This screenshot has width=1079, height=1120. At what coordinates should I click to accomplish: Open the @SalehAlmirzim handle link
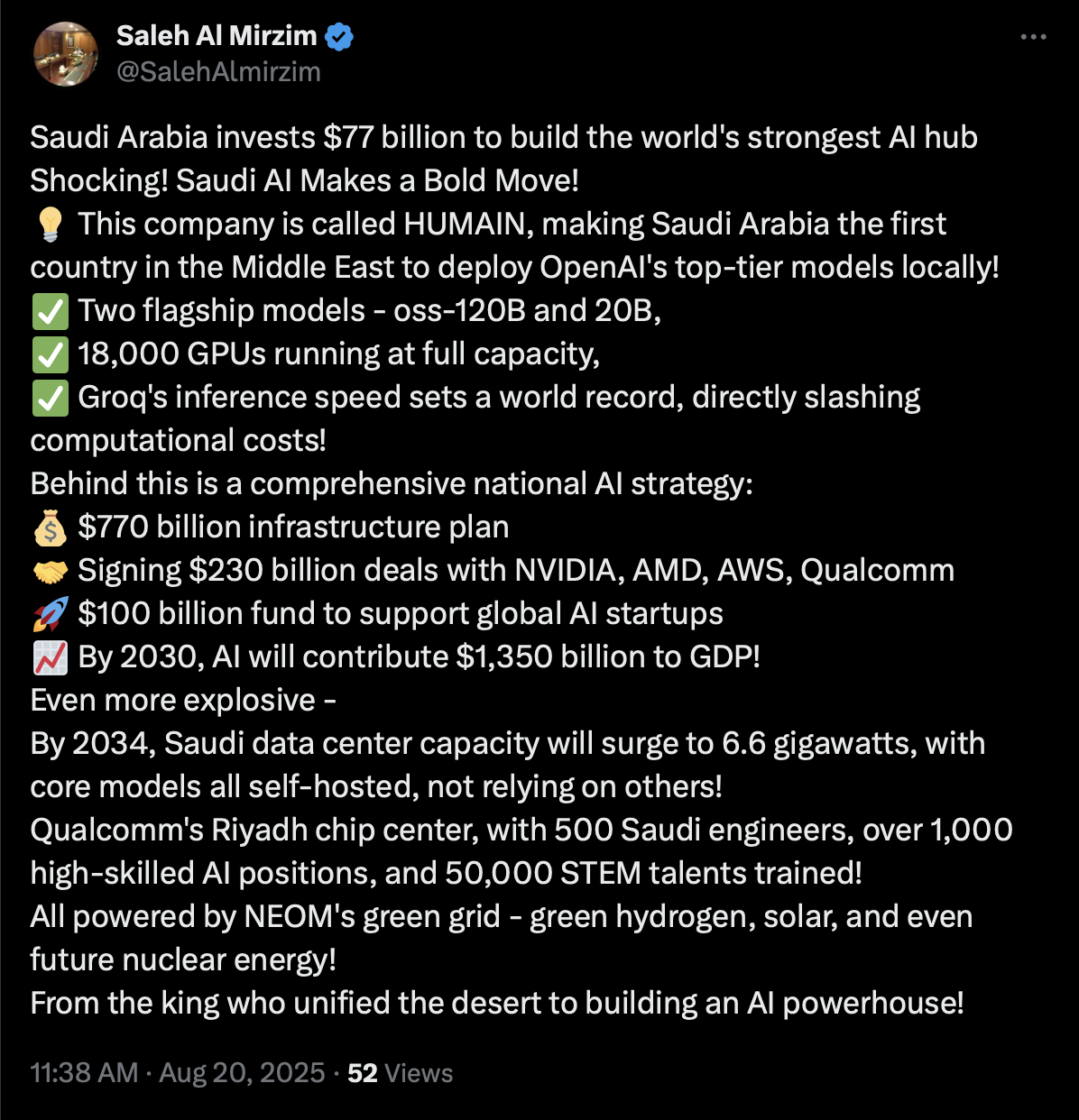(x=218, y=72)
